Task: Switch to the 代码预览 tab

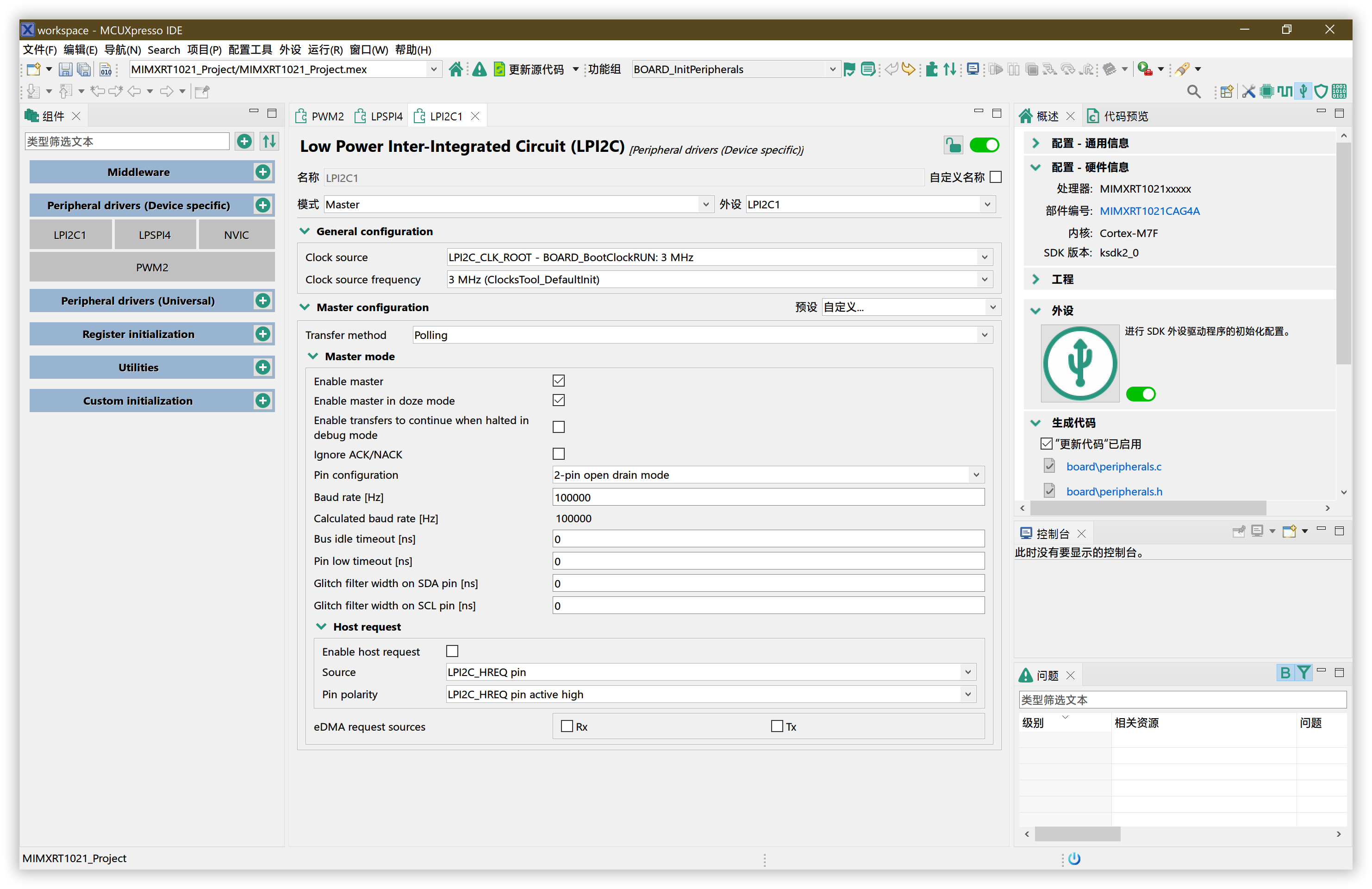Action: (x=1118, y=116)
